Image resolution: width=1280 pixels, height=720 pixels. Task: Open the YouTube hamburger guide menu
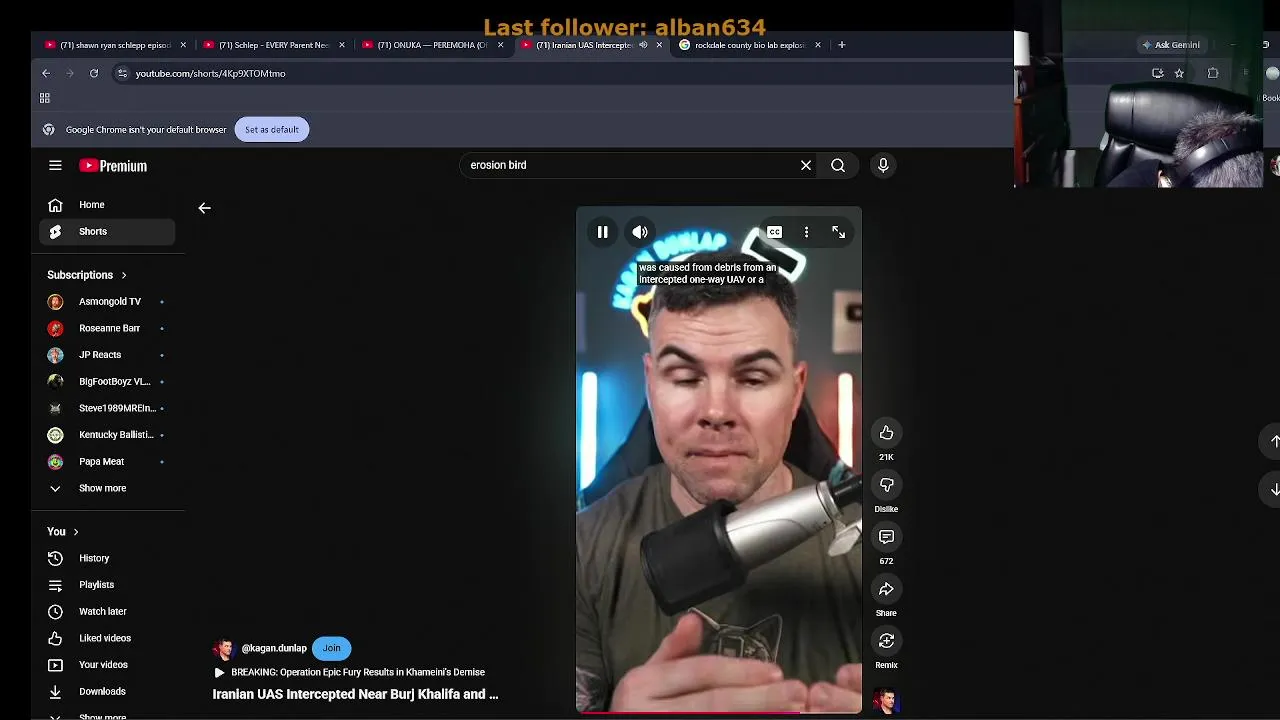point(55,166)
